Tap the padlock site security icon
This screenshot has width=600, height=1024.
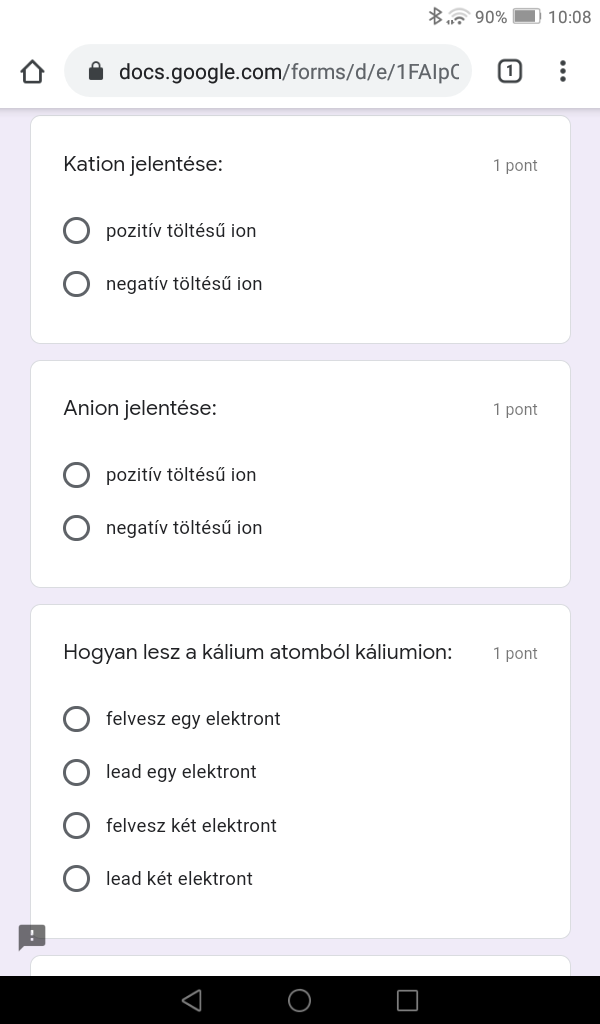point(96,71)
